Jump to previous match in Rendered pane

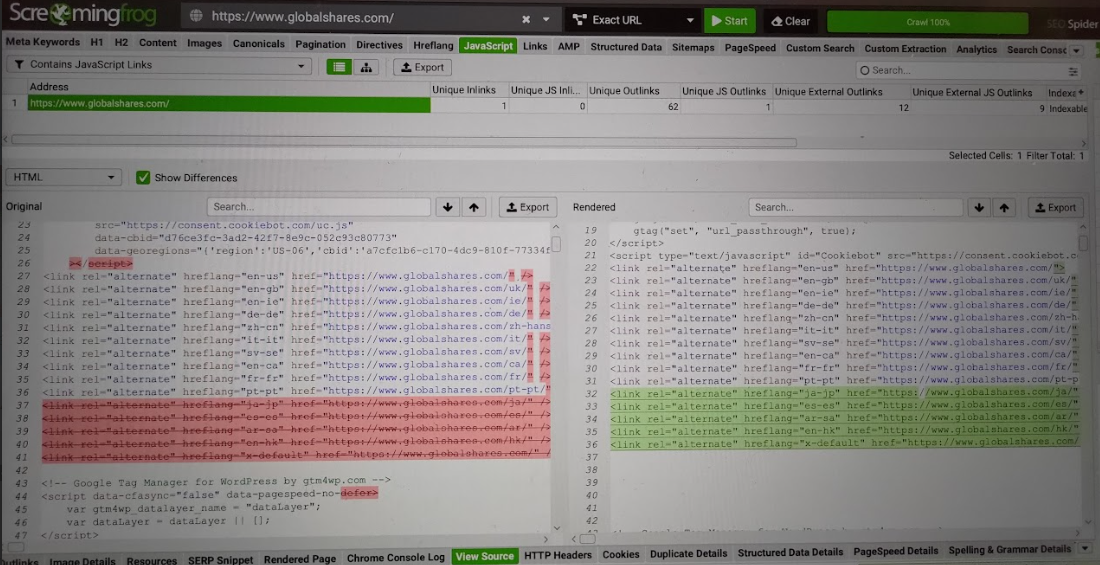pyautogui.click(x=1005, y=208)
